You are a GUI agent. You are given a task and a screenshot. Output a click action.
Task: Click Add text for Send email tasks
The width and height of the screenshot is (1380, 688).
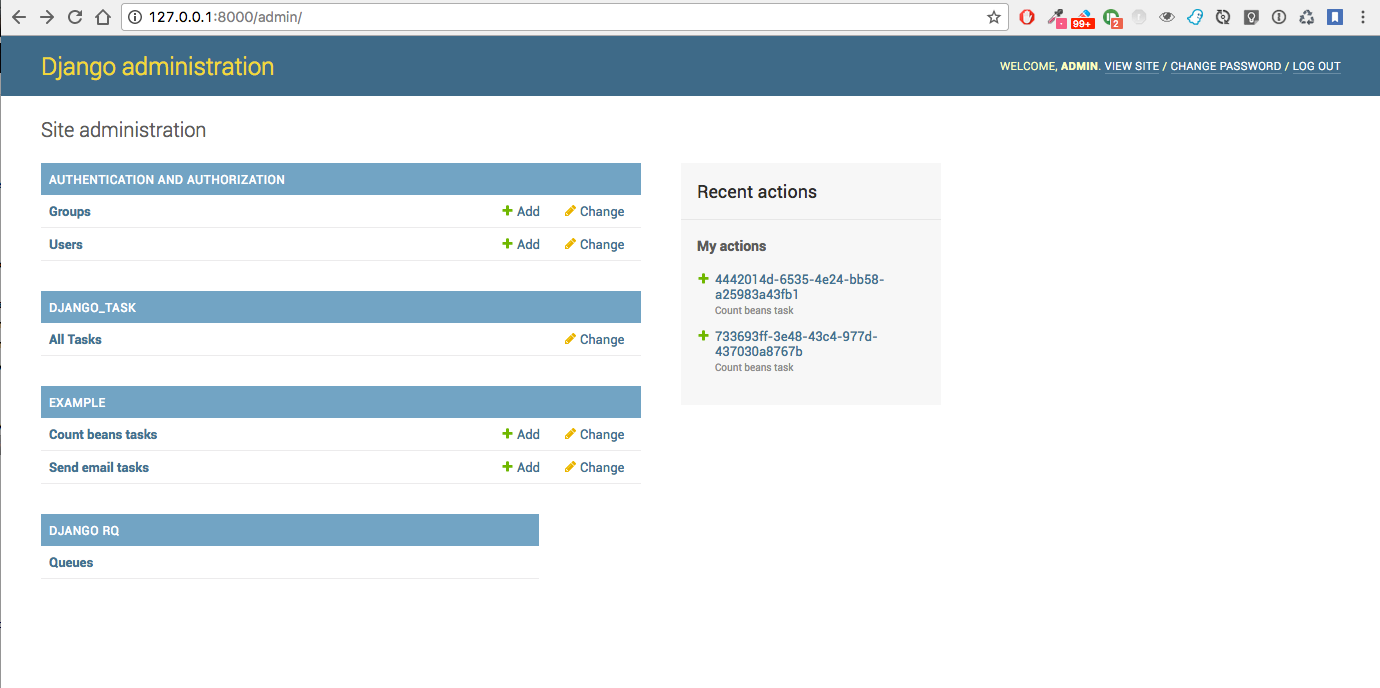tap(528, 467)
